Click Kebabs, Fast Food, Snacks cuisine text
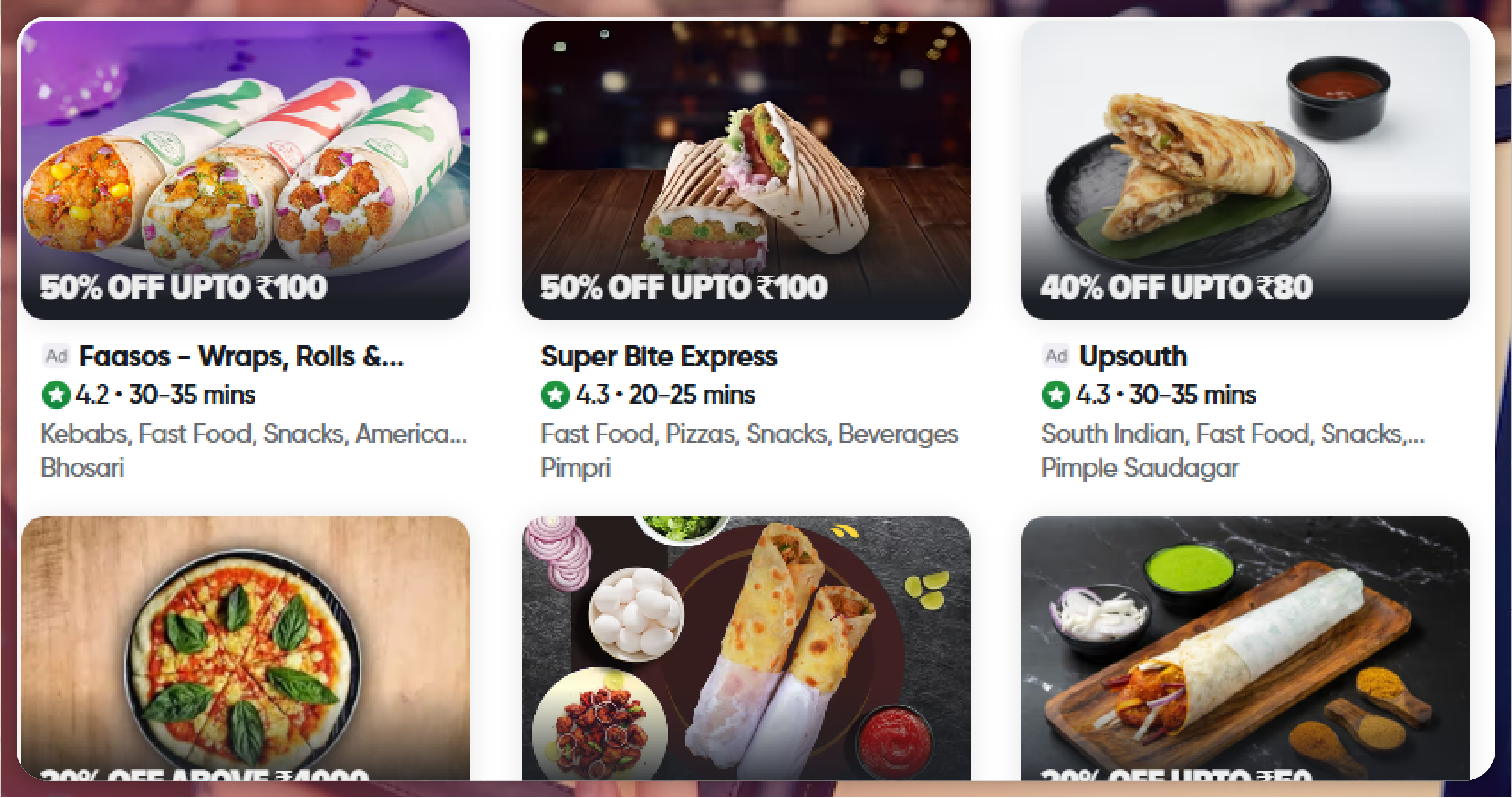The image size is (1512, 798). [253, 434]
